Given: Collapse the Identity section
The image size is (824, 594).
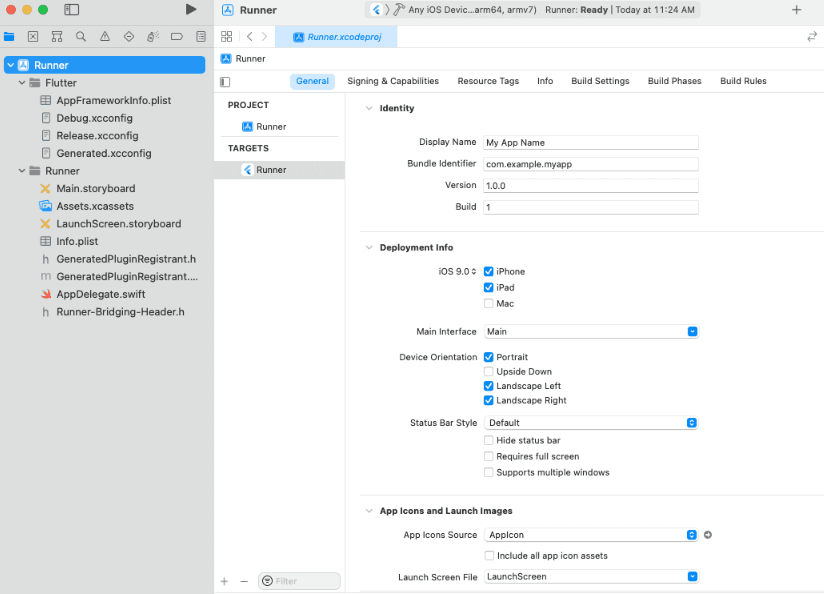Looking at the screenshot, I should coord(369,108).
